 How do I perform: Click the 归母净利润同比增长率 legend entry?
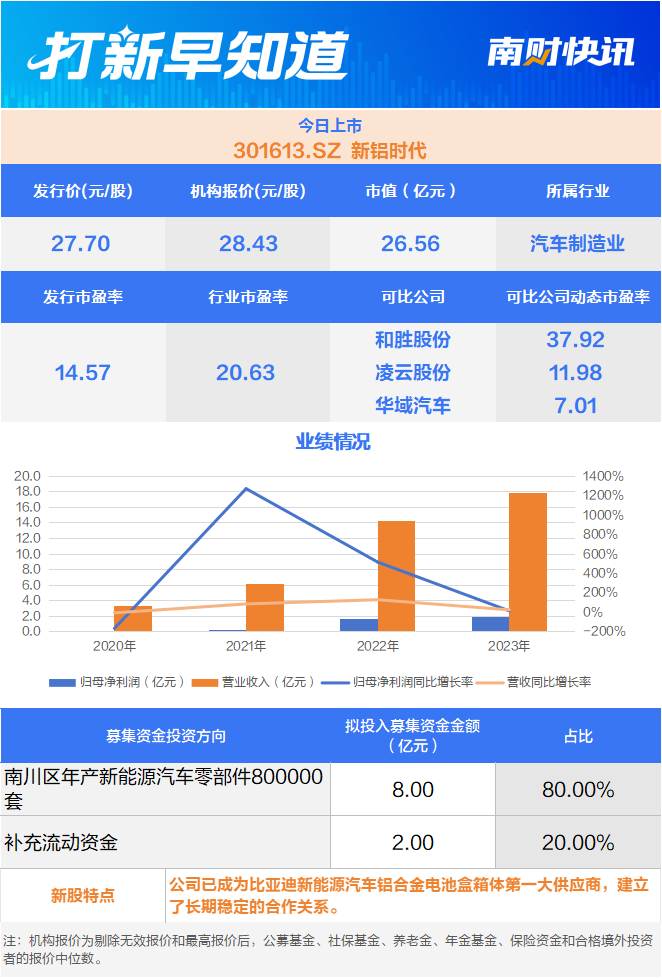pos(397,682)
